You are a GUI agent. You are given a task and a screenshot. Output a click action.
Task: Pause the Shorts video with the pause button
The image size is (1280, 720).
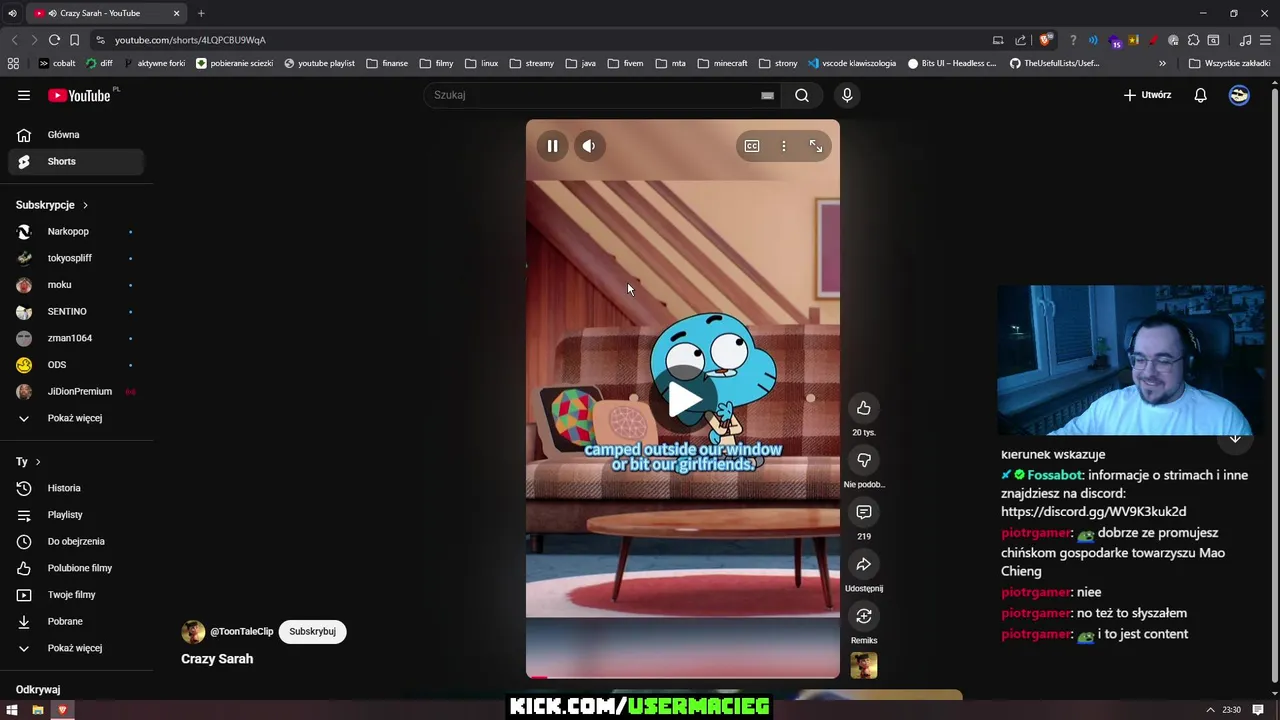coord(552,146)
